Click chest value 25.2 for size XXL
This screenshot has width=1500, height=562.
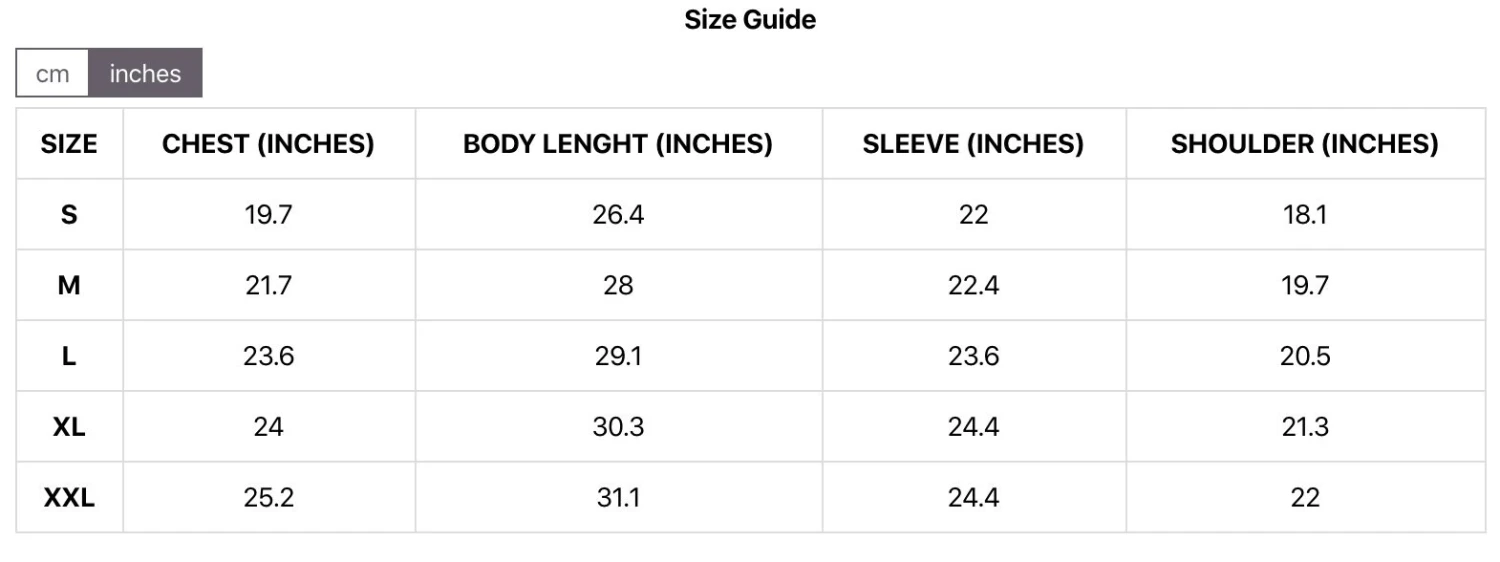[268, 497]
